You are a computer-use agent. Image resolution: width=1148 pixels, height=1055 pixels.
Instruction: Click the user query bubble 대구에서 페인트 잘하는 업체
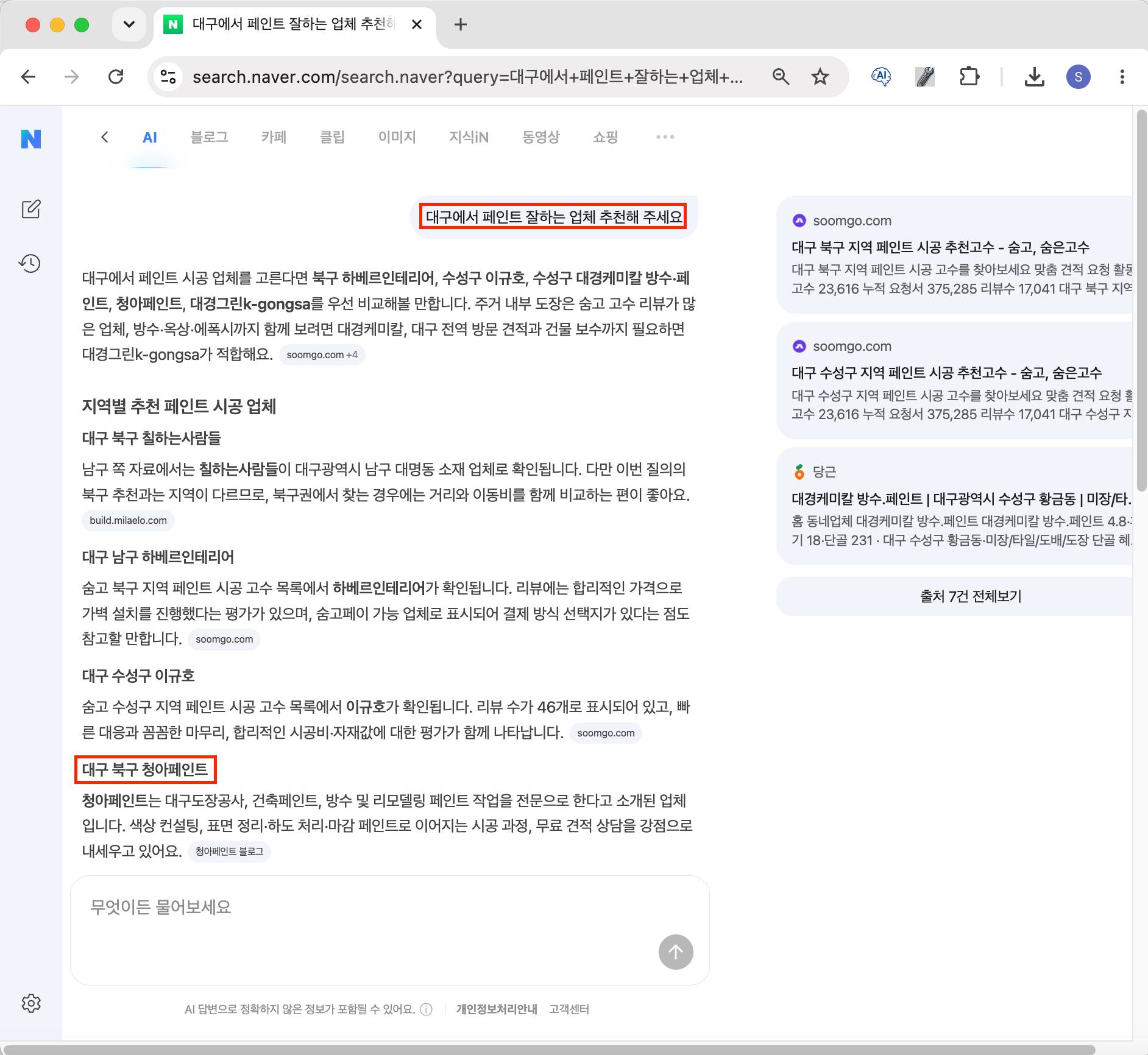click(554, 217)
